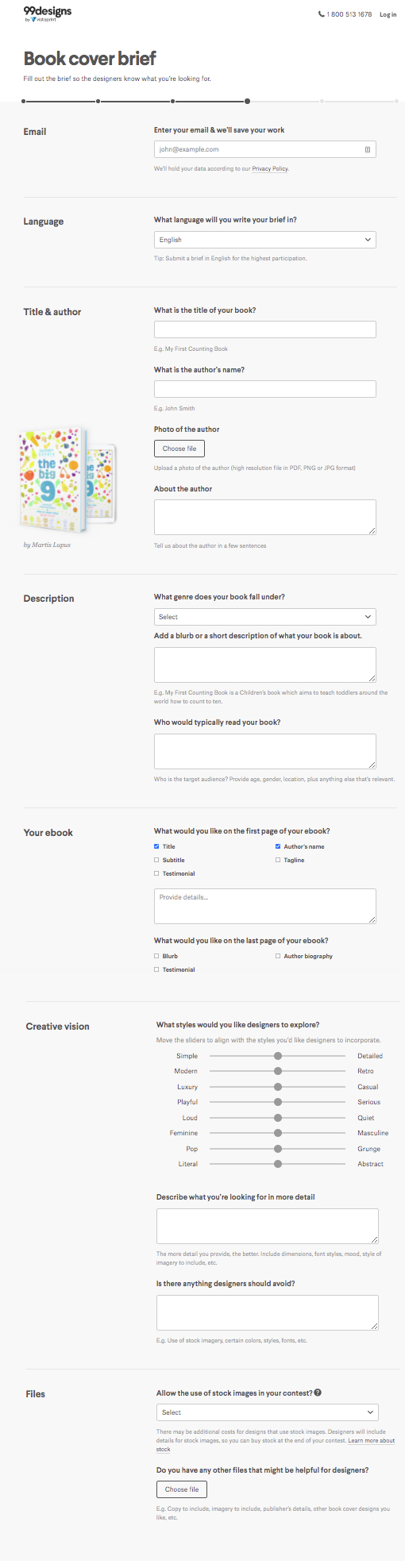
Task: Click the current step dot in progress bar
Action: [x=248, y=102]
